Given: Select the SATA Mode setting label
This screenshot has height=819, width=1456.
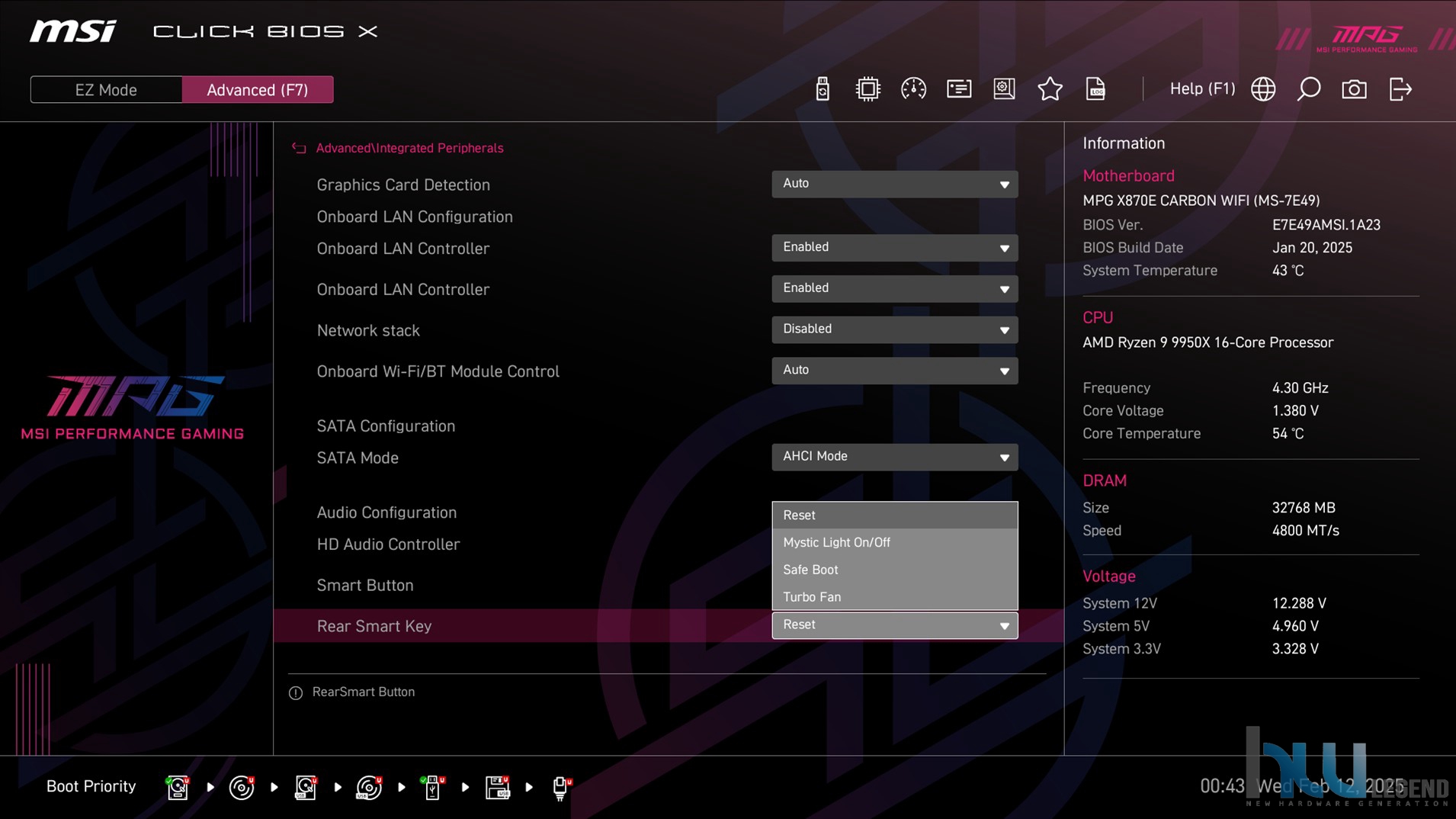Looking at the screenshot, I should click(358, 458).
